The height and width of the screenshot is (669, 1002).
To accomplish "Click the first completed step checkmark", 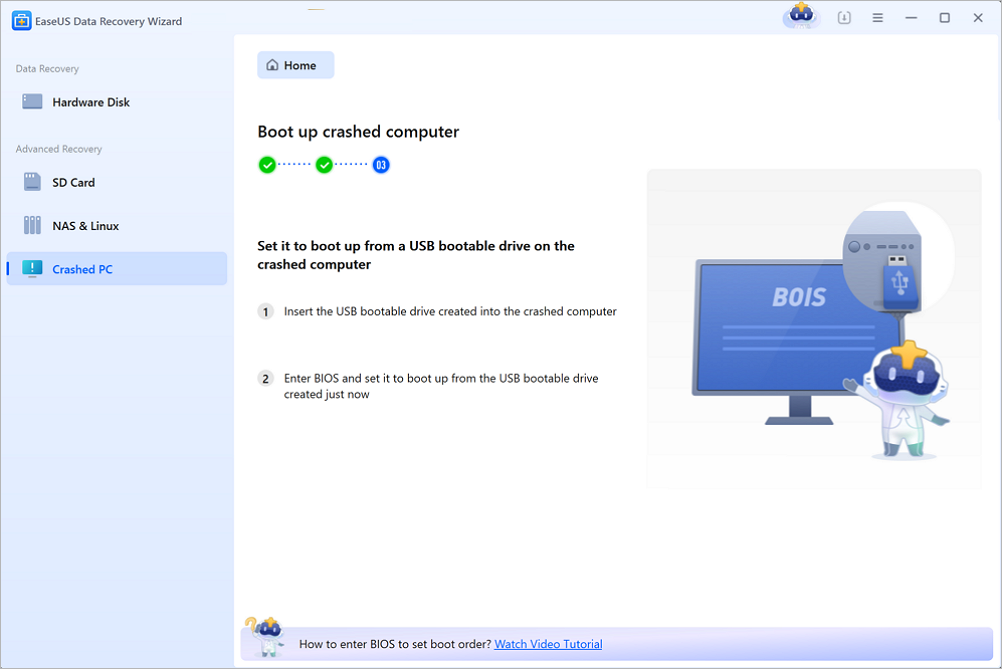I will (x=267, y=165).
